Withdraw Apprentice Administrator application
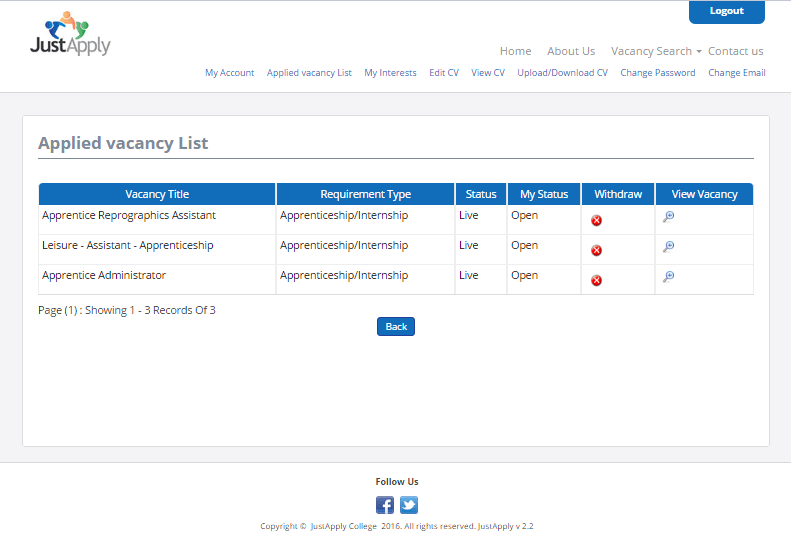 [x=596, y=280]
